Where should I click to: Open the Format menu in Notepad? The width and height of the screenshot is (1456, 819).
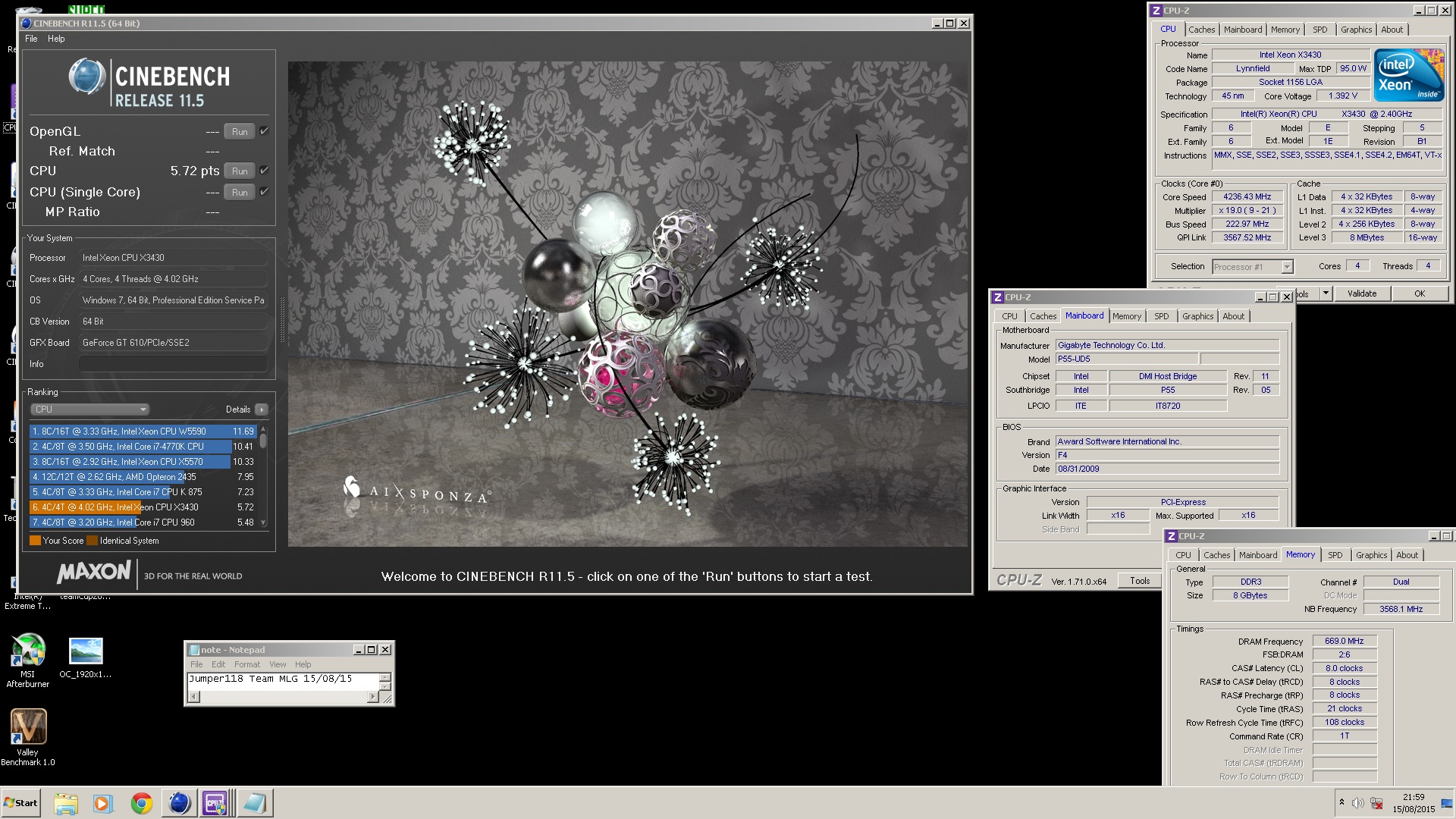pos(247,664)
